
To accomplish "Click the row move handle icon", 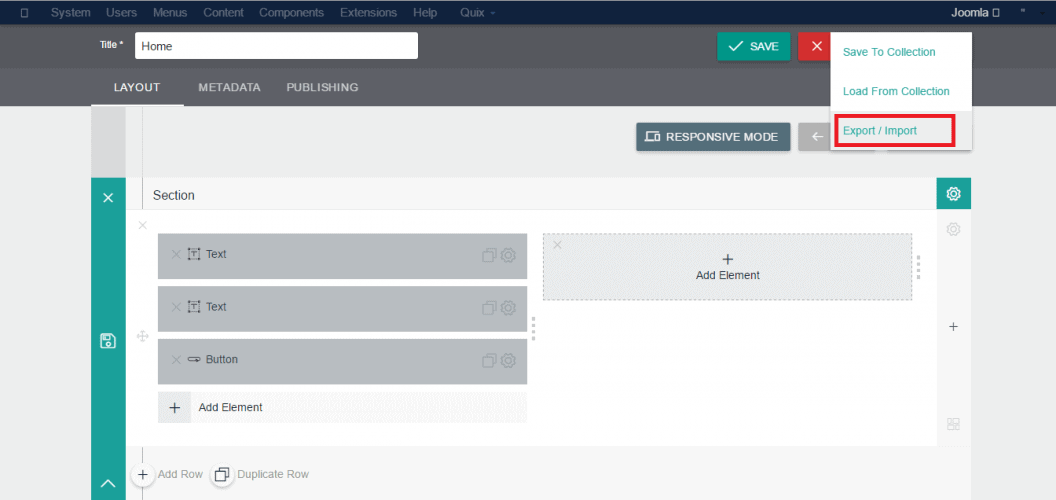I will [142, 338].
